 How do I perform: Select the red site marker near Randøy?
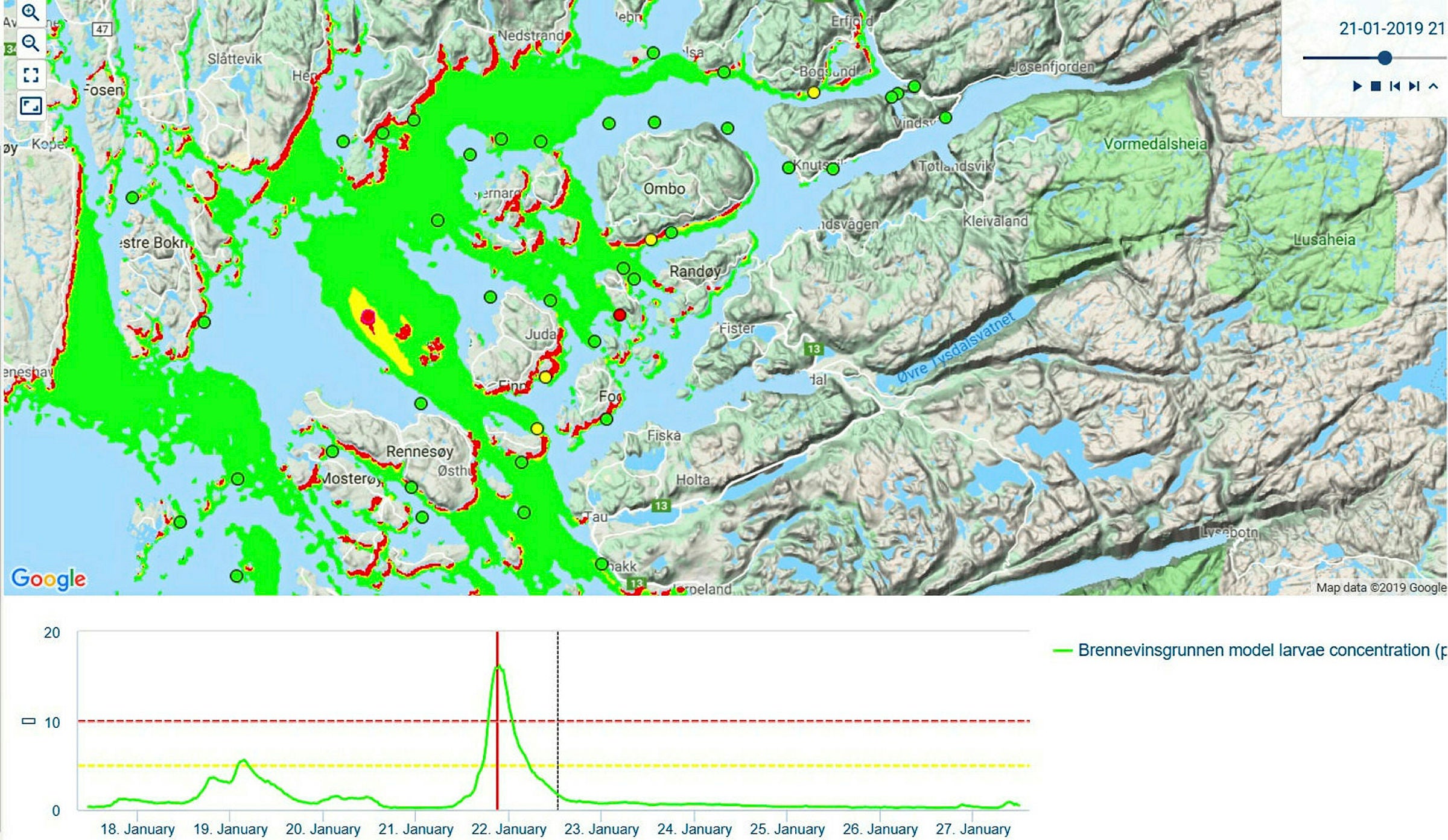point(620,315)
